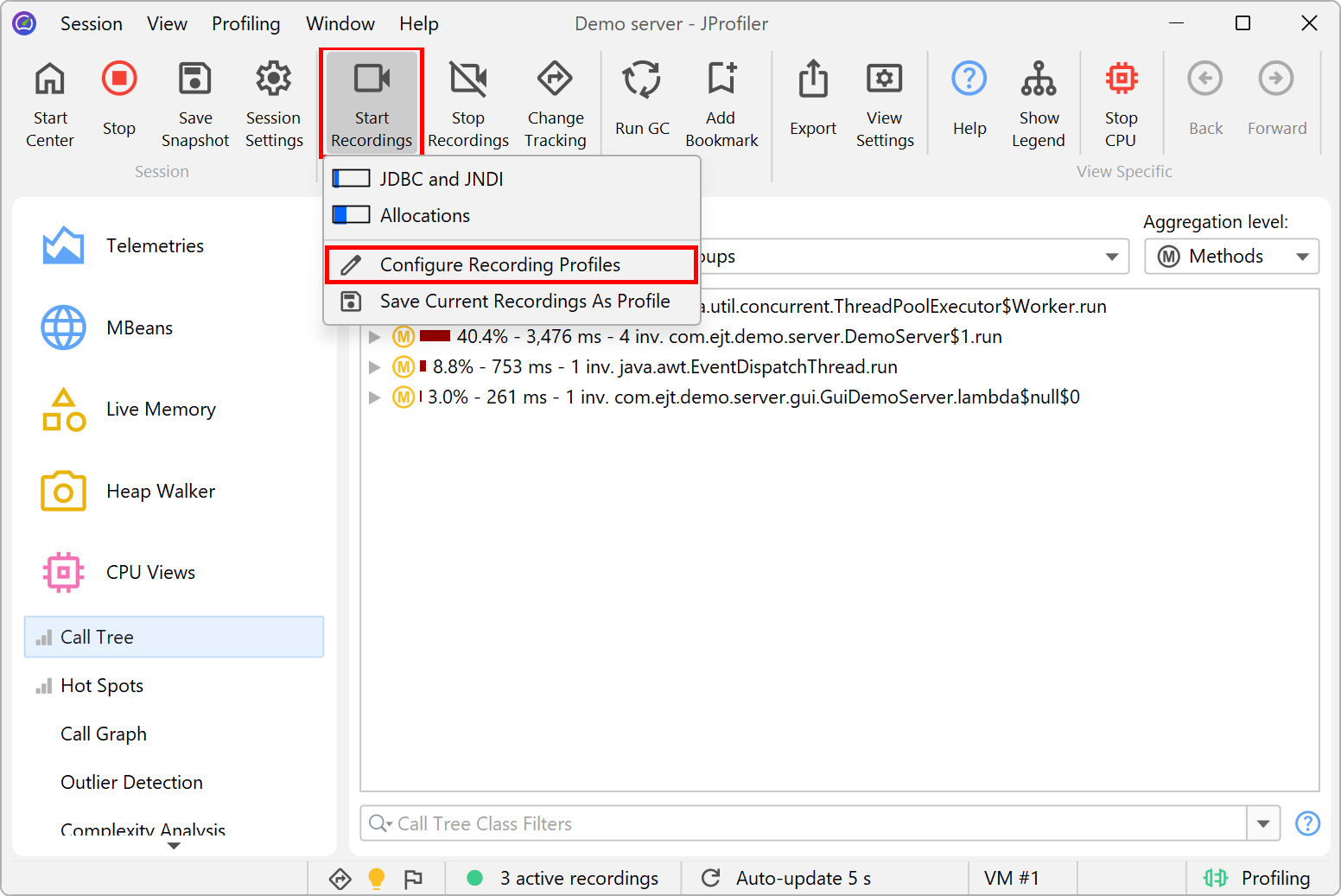Image resolution: width=1341 pixels, height=896 pixels.
Task: Open the Profiling menu
Action: point(246,24)
